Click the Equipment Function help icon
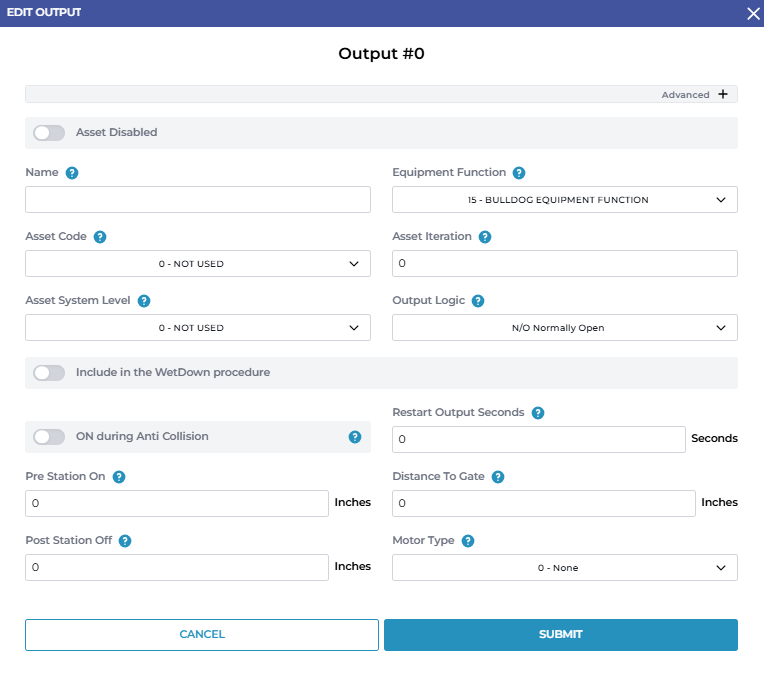The height and width of the screenshot is (686, 764). point(519,173)
